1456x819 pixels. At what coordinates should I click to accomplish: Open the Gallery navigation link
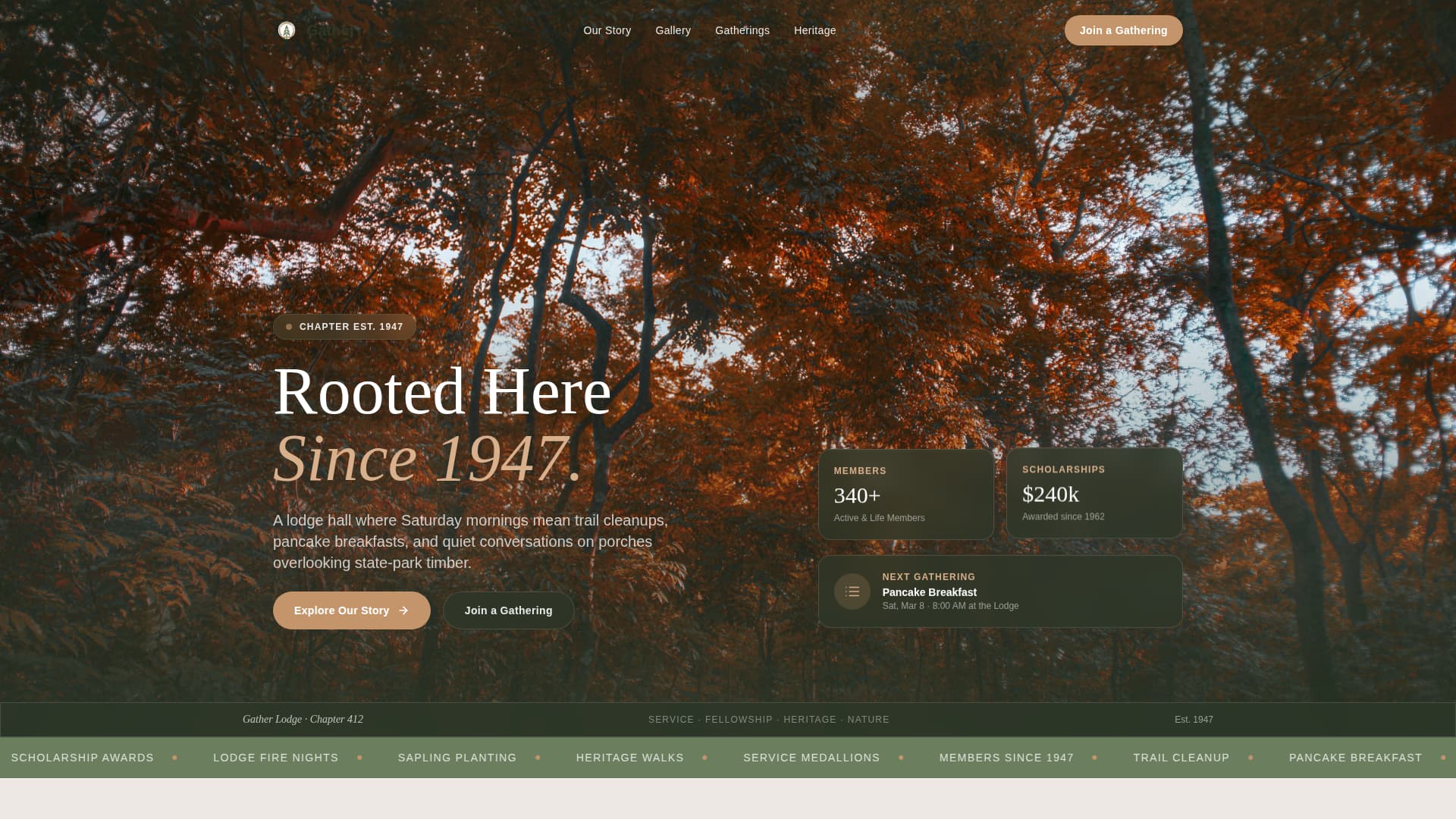673,30
